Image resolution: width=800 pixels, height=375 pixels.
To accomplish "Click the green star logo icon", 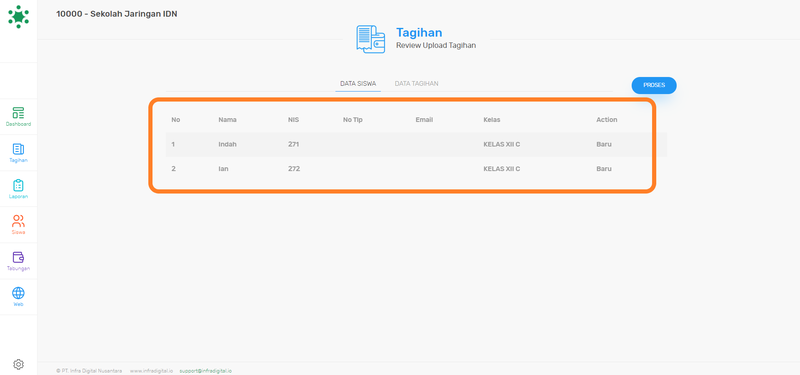I will (x=18, y=16).
